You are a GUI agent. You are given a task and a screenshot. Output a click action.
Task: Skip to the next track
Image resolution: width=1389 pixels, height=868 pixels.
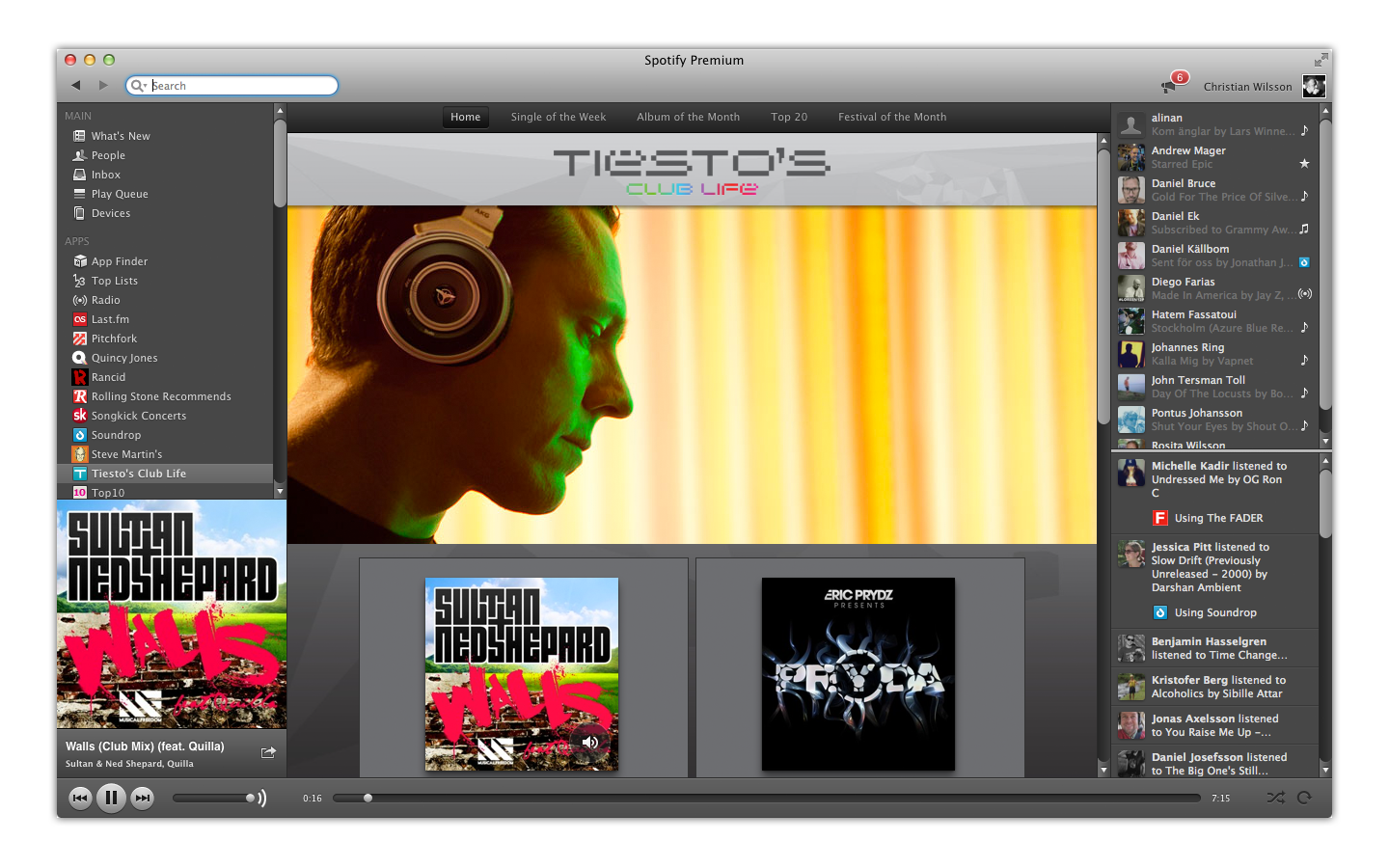(142, 798)
